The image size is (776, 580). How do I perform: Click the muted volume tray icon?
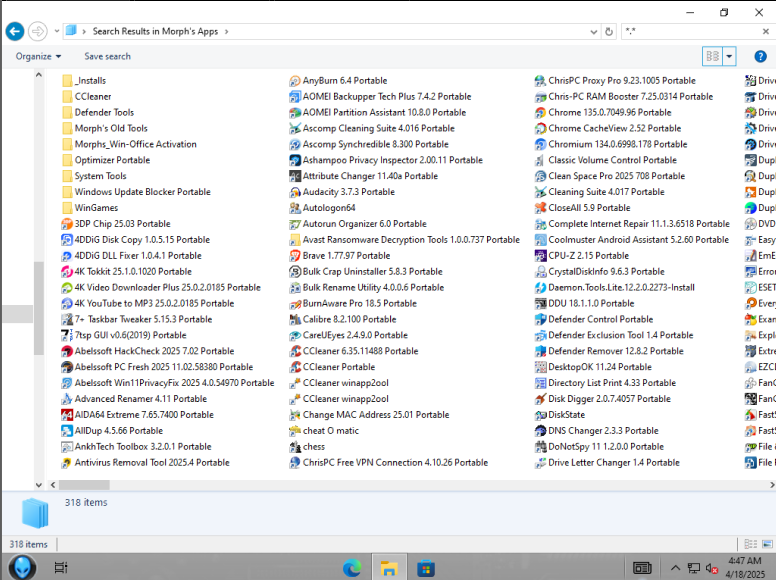pyautogui.click(x=712, y=568)
